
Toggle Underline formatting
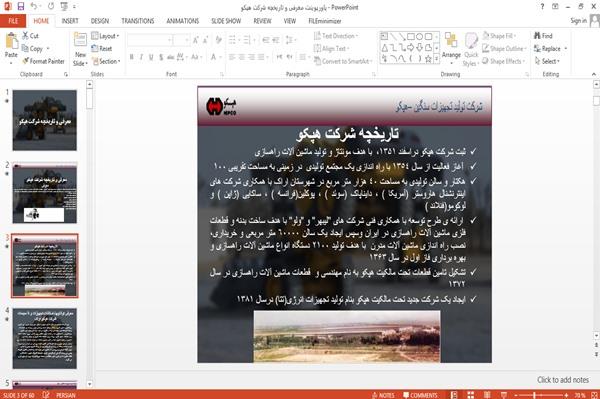pyautogui.click(x=151, y=57)
